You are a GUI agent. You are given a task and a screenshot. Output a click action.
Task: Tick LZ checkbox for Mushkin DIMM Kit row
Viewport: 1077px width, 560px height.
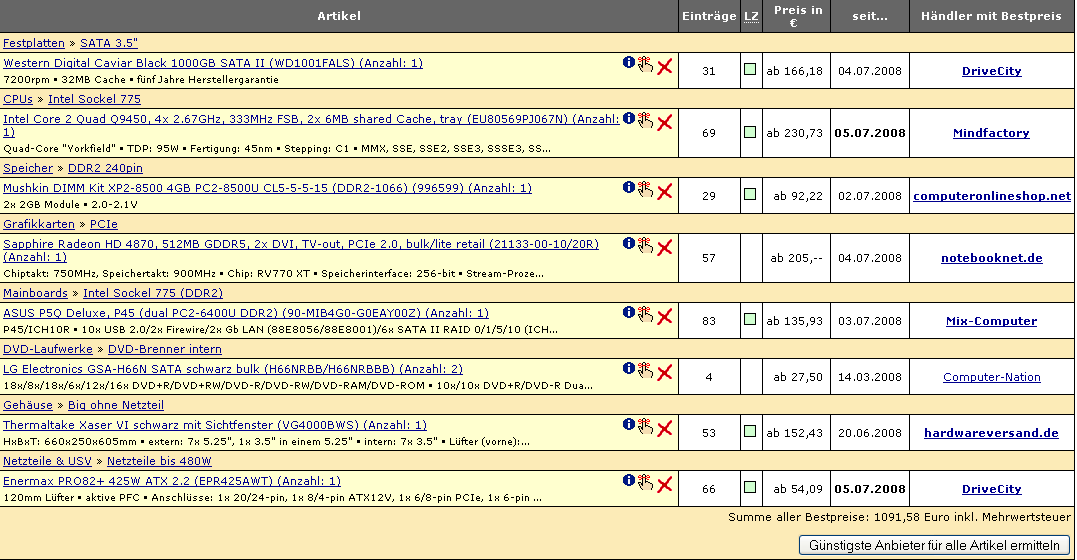coord(750,194)
